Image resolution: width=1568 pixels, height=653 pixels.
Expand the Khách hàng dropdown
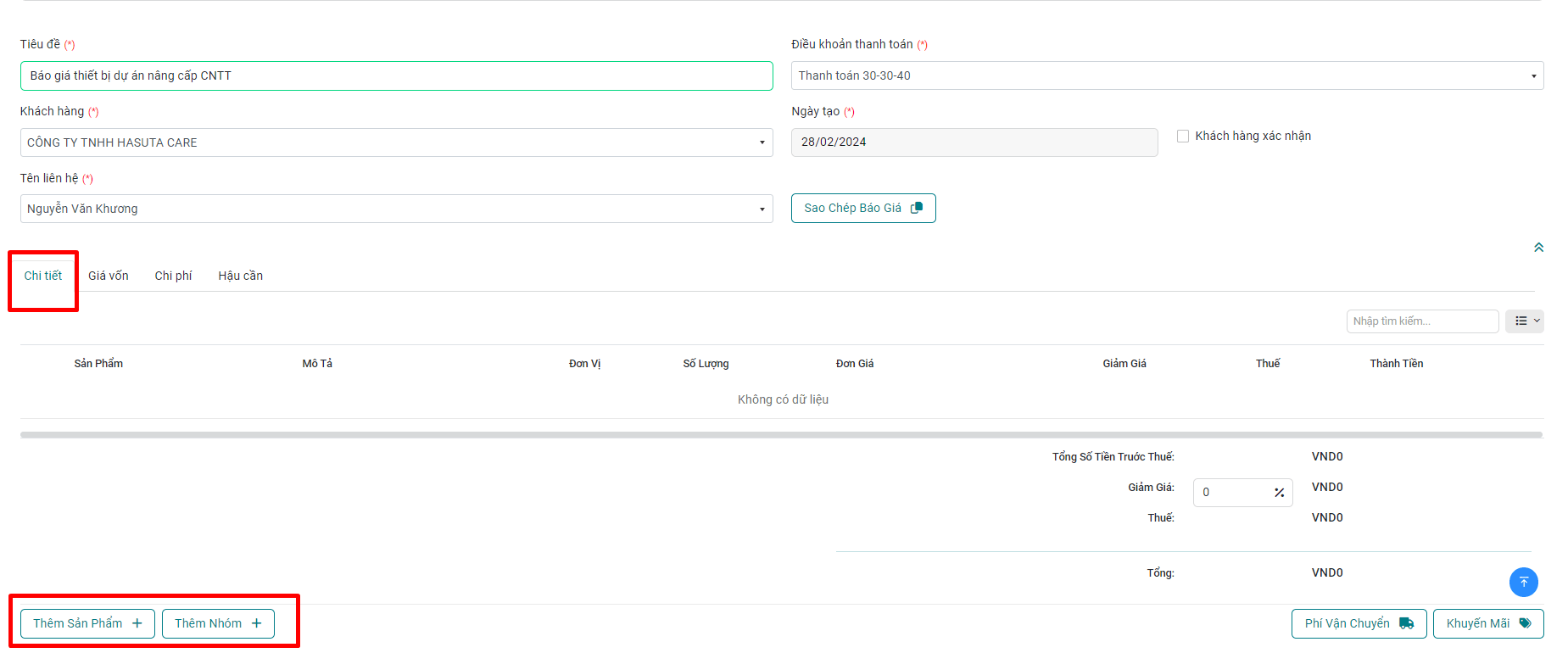point(396,142)
